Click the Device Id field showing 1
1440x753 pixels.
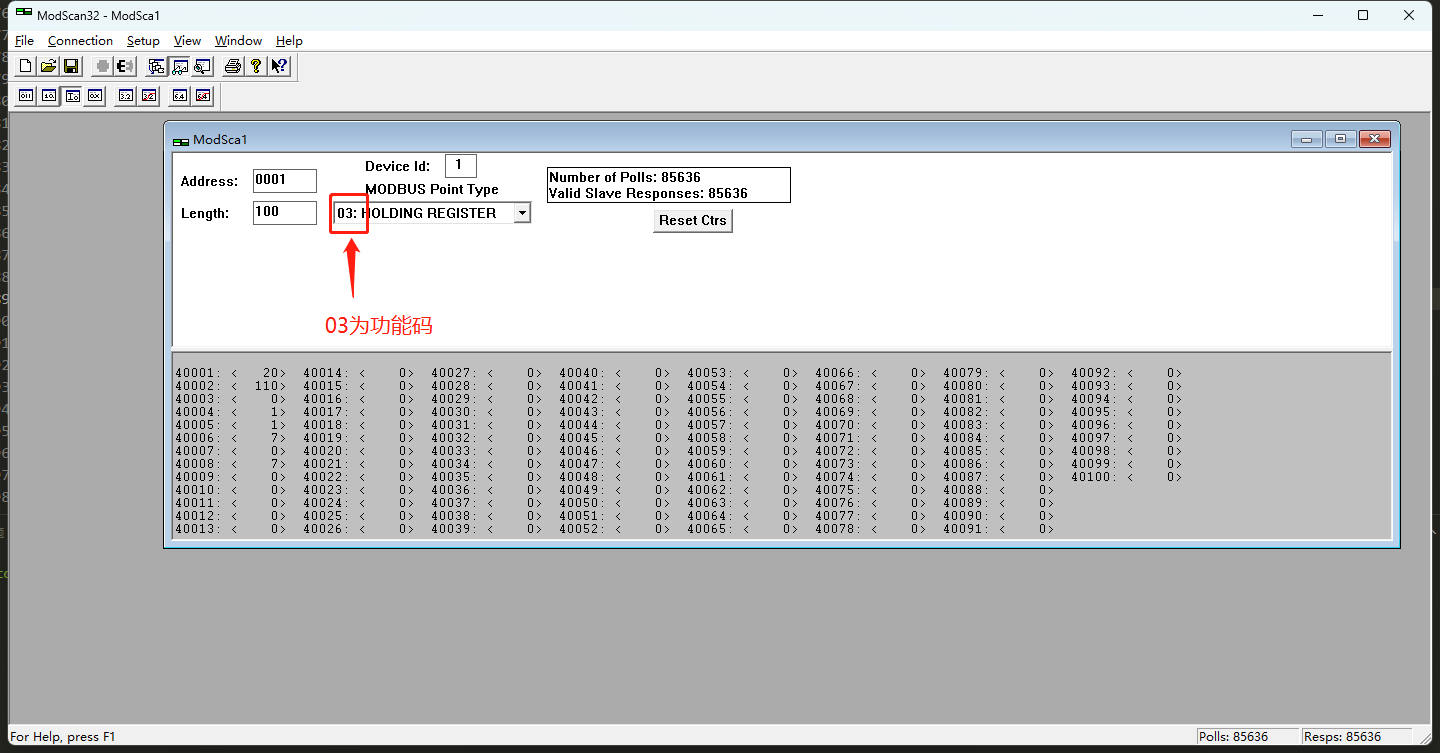tap(460, 165)
